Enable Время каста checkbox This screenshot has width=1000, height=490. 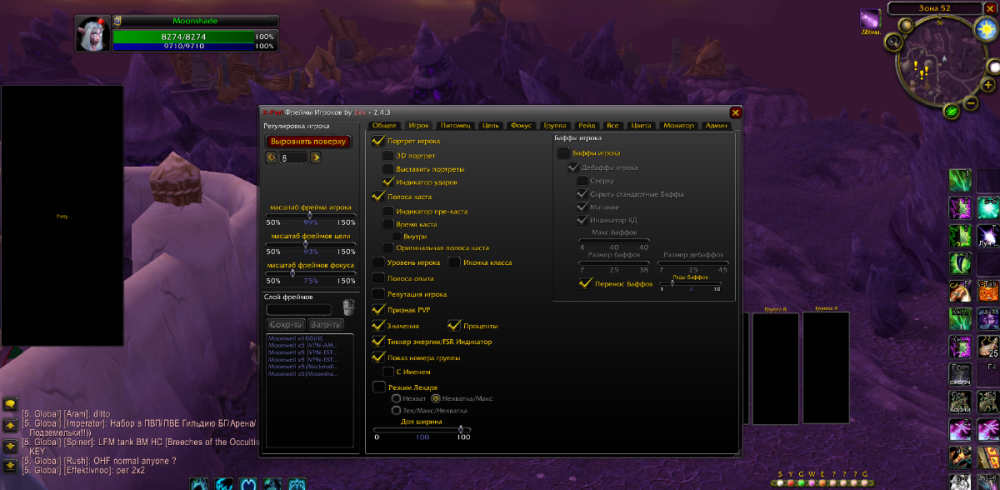(388, 224)
